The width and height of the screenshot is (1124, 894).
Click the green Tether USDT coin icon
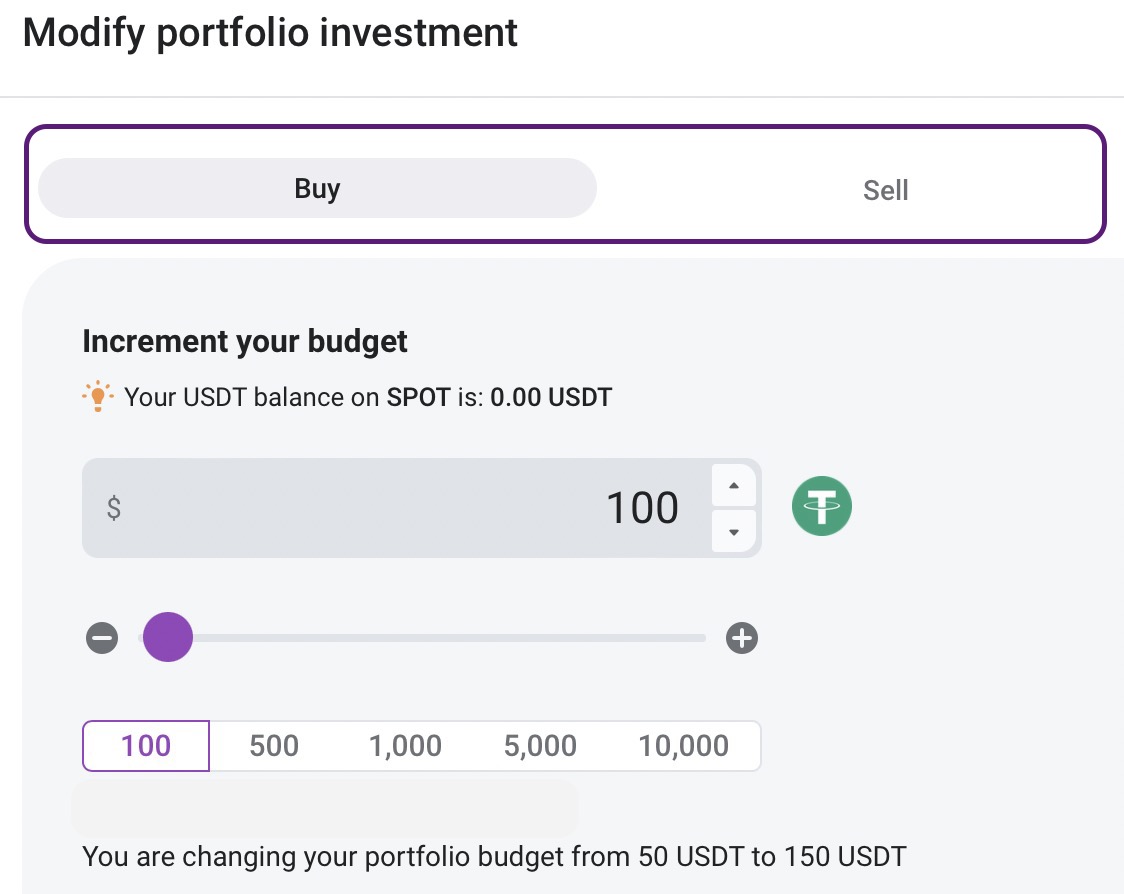coord(822,506)
